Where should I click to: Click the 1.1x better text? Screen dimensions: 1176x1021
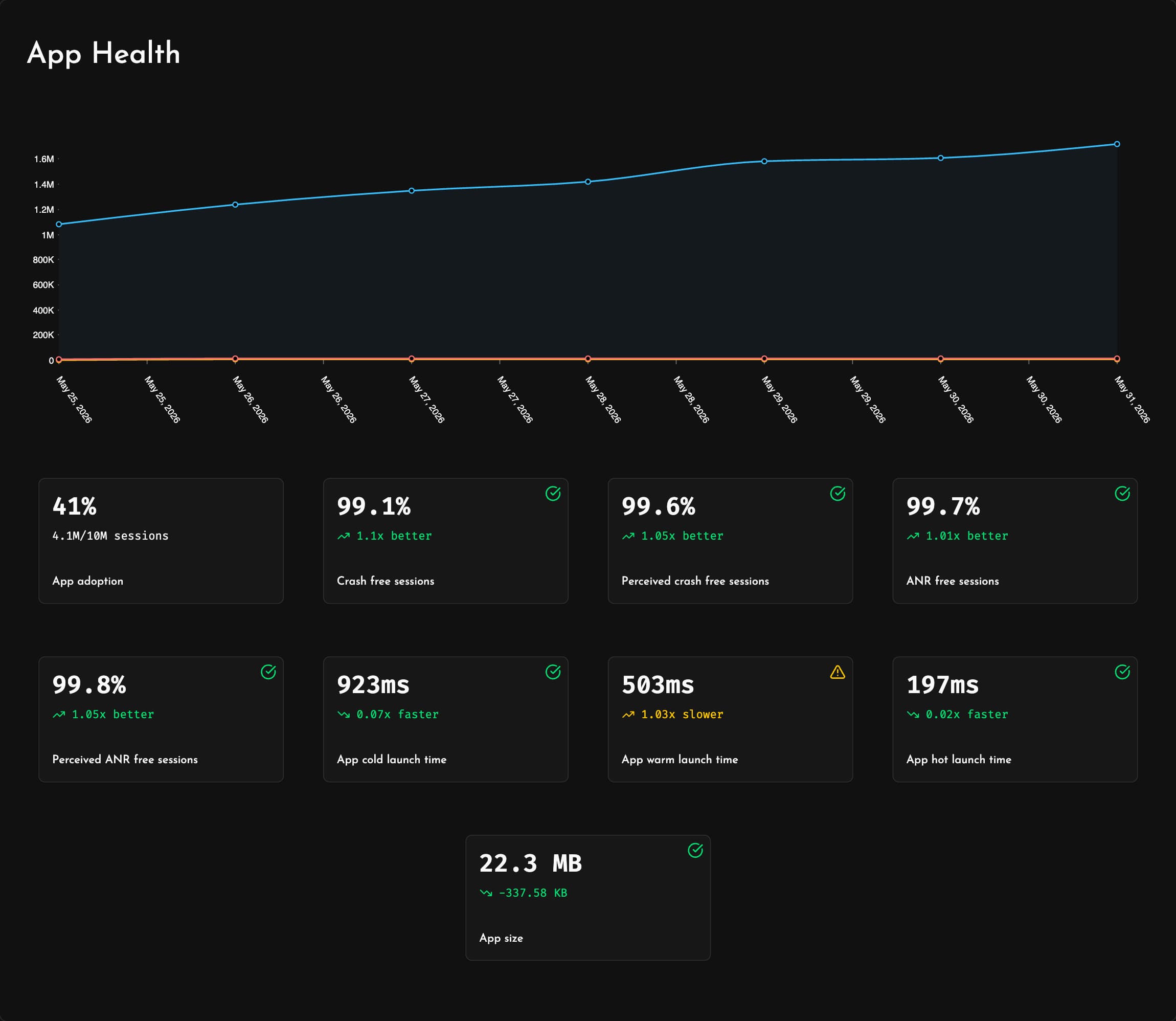click(394, 536)
